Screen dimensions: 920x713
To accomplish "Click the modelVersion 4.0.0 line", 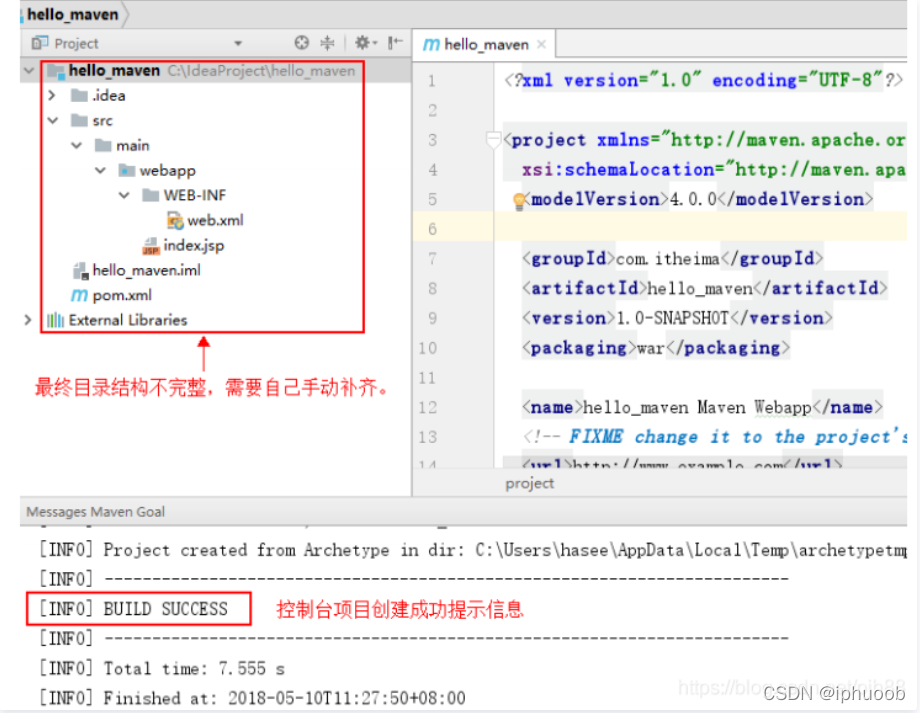I will [x=698, y=200].
